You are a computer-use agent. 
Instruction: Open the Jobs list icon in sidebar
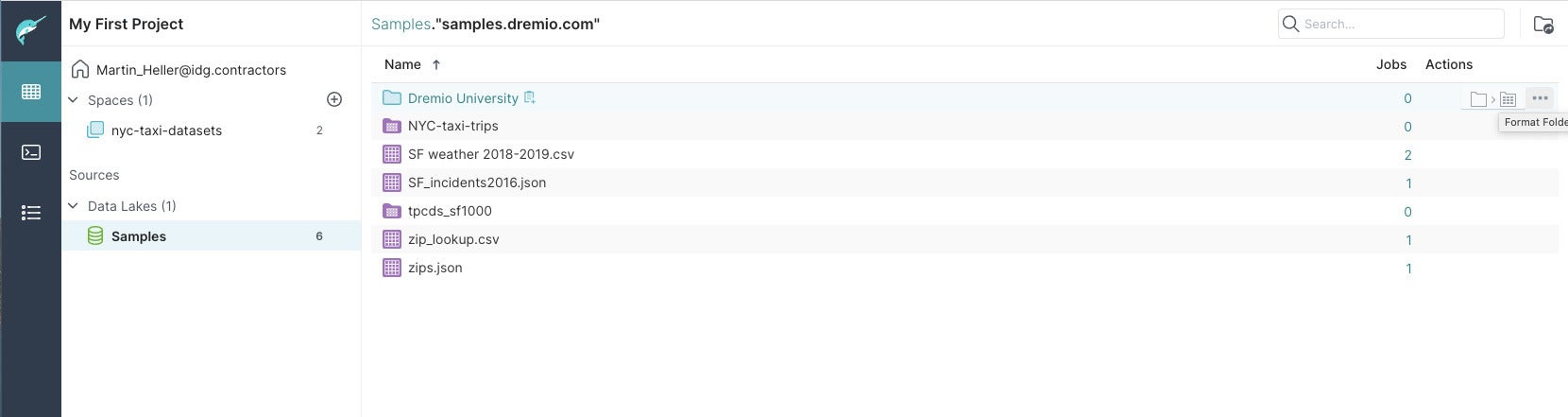tap(30, 213)
